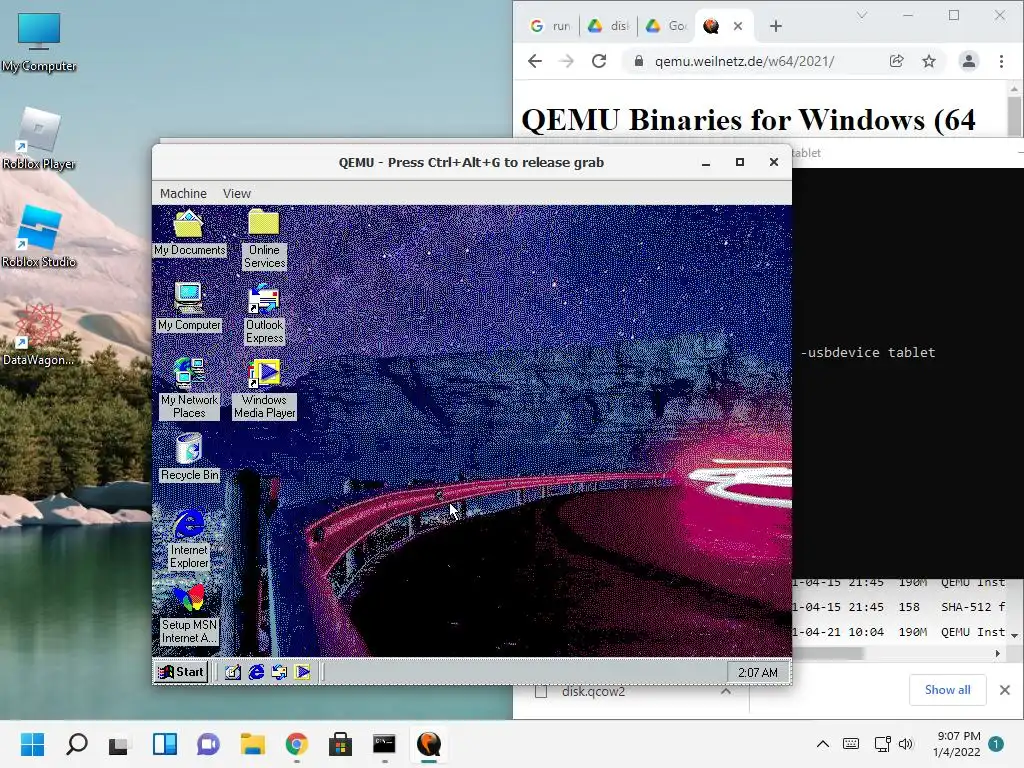Select My Computer icon in QEMU guest

[189, 308]
